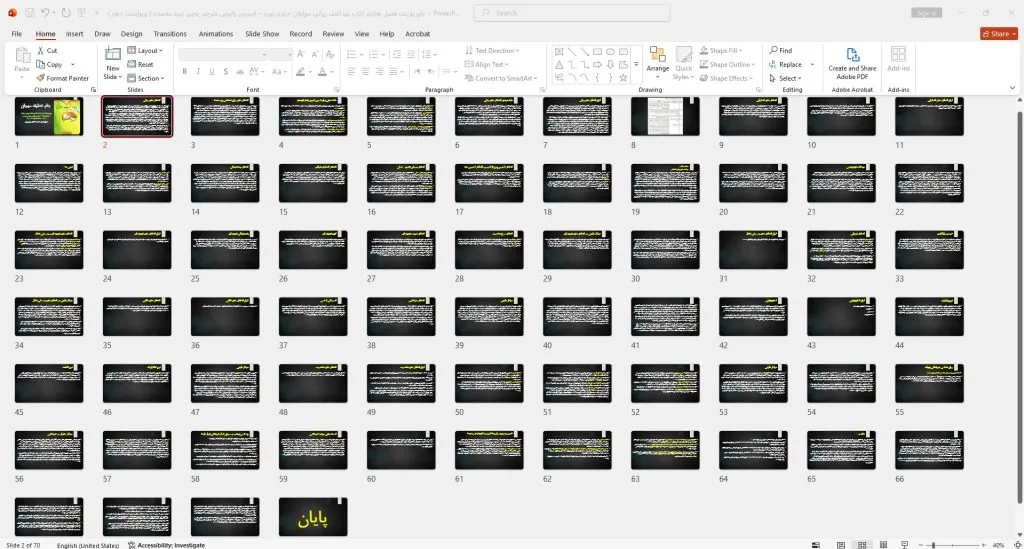Toggle center text alignment
The height and width of the screenshot is (549, 1024).
[x=365, y=71]
